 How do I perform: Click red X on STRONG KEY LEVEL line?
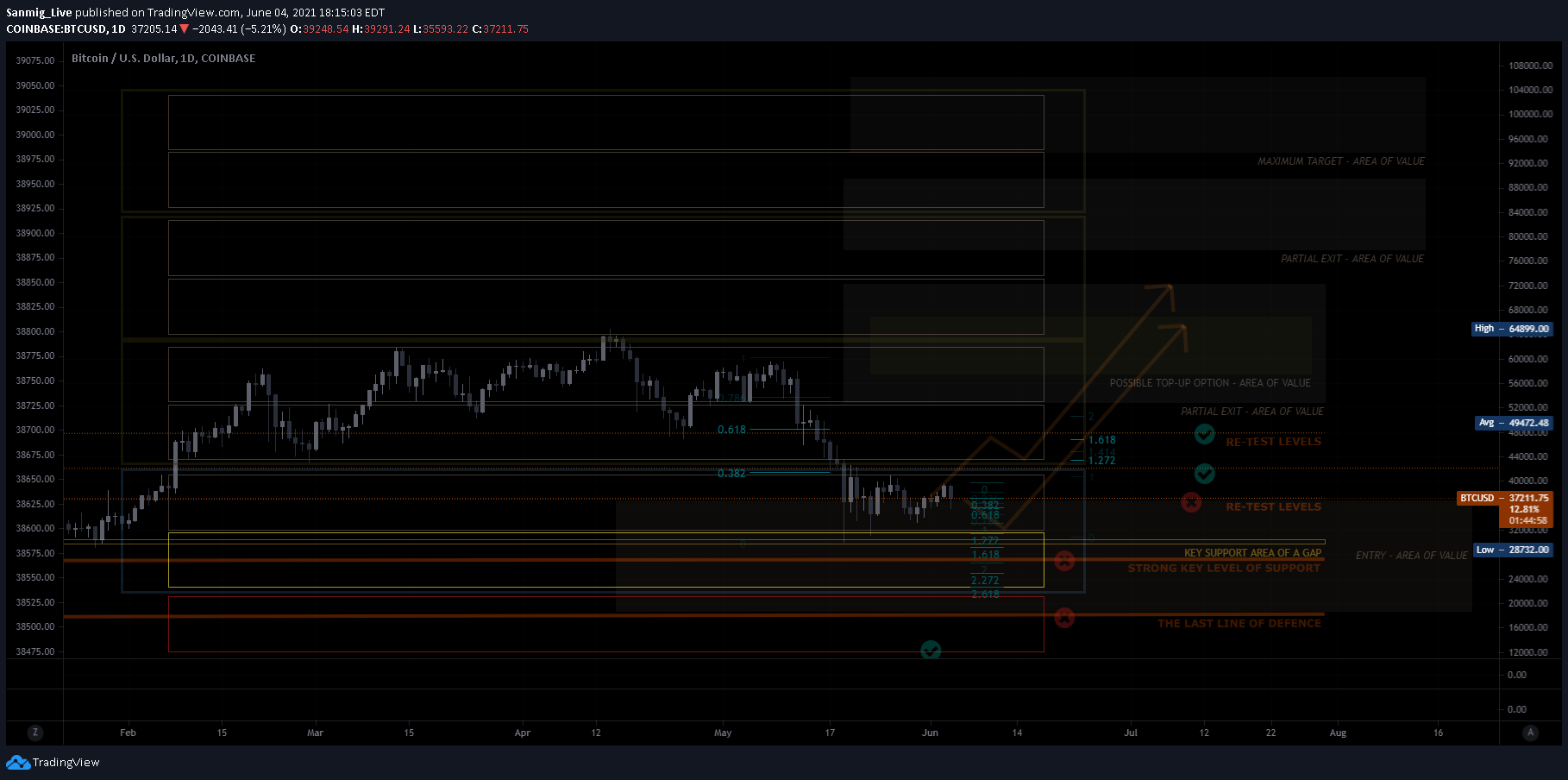1064,561
